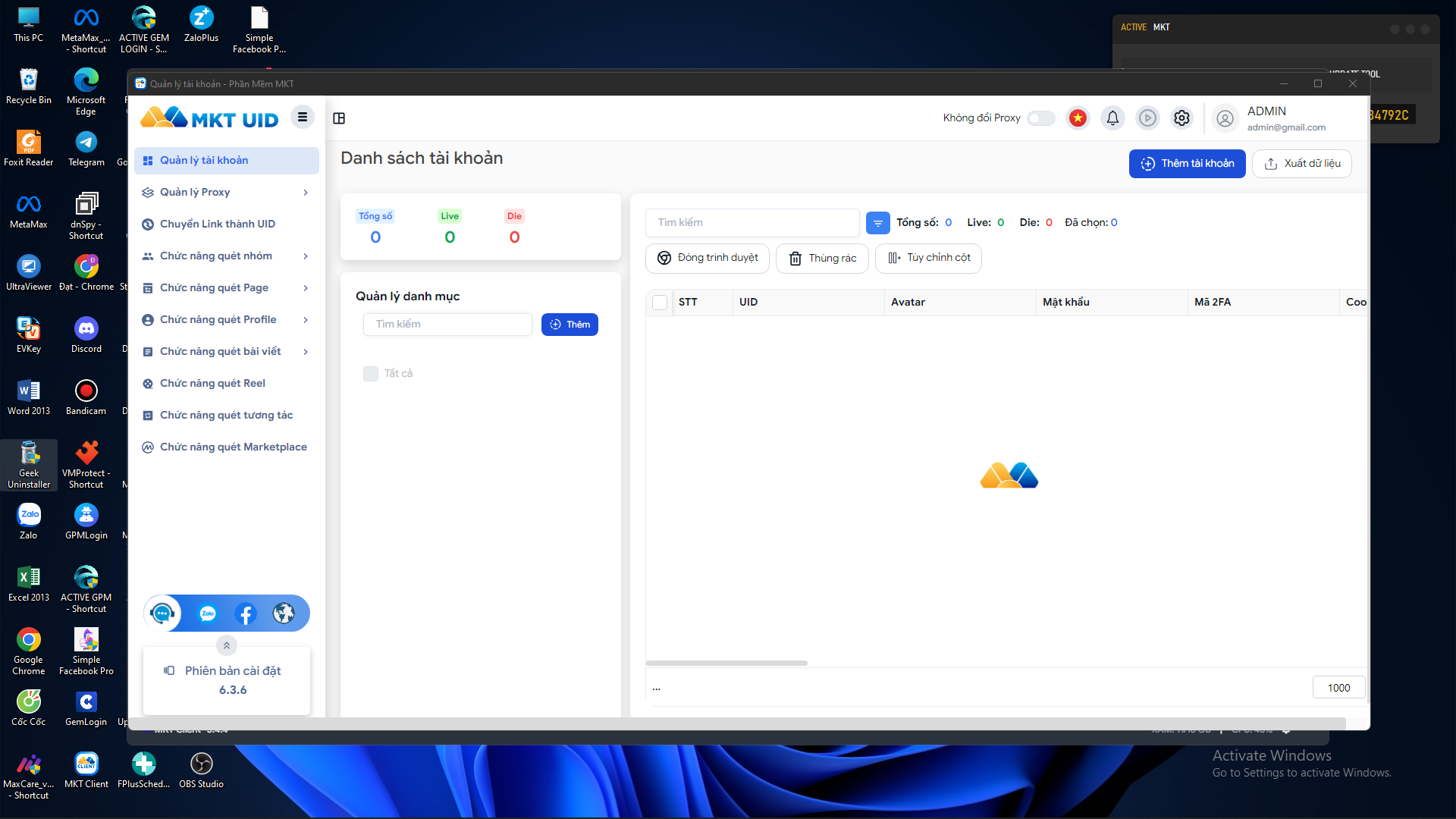Open the website globe icon in sidebar footer
1456x819 pixels.
(x=284, y=613)
